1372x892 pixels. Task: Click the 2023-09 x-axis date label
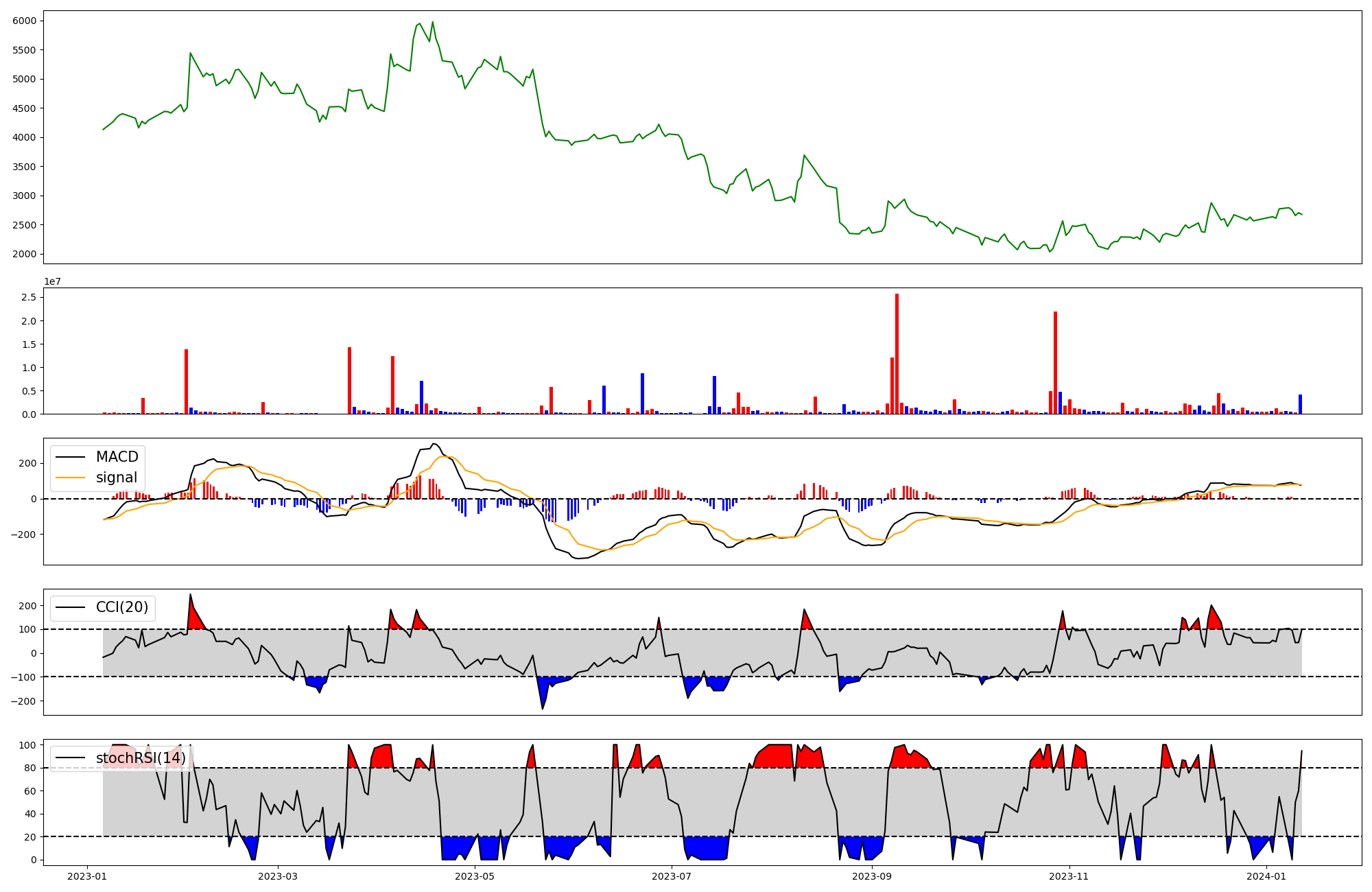coord(871,876)
